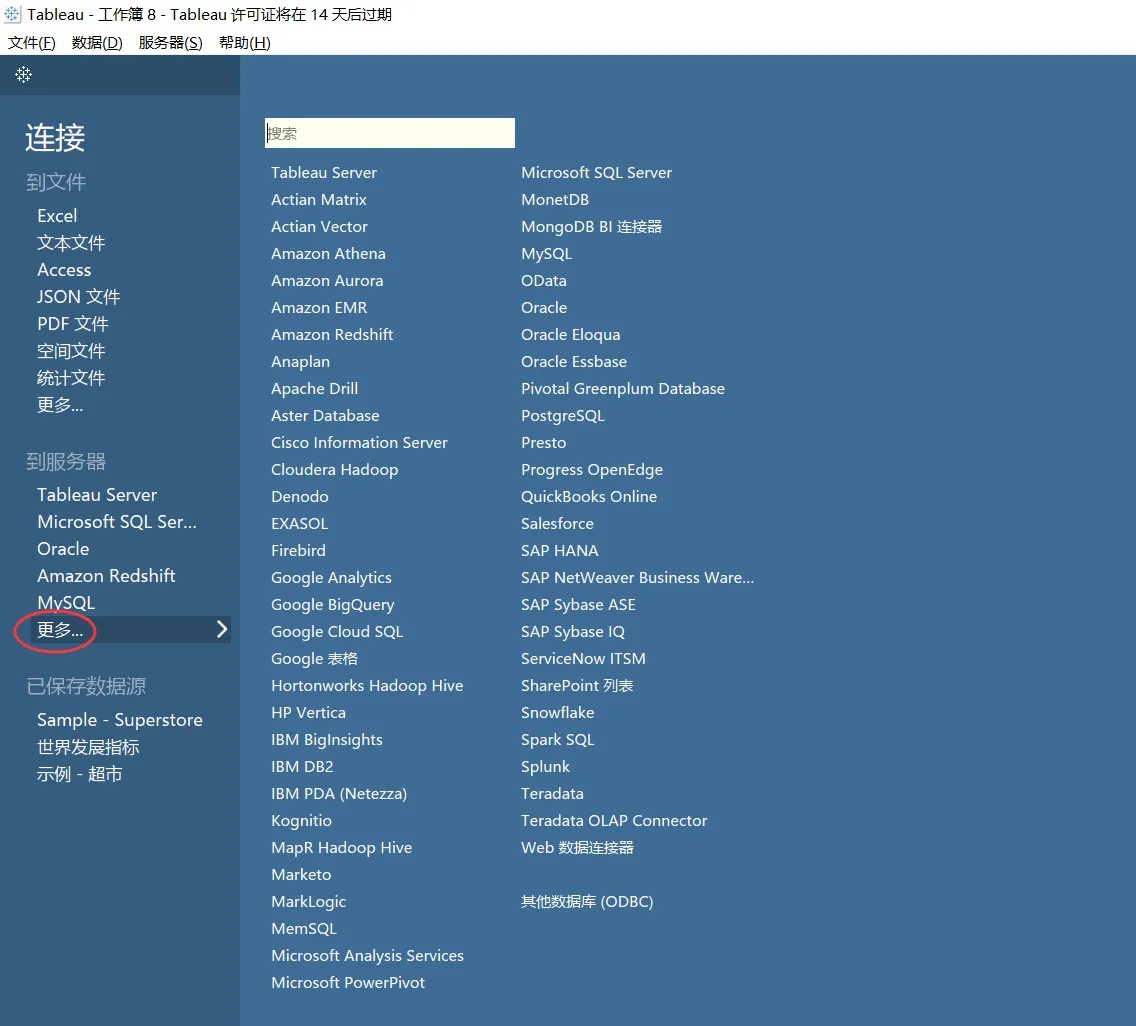Select Google 表格 connector

314,659
